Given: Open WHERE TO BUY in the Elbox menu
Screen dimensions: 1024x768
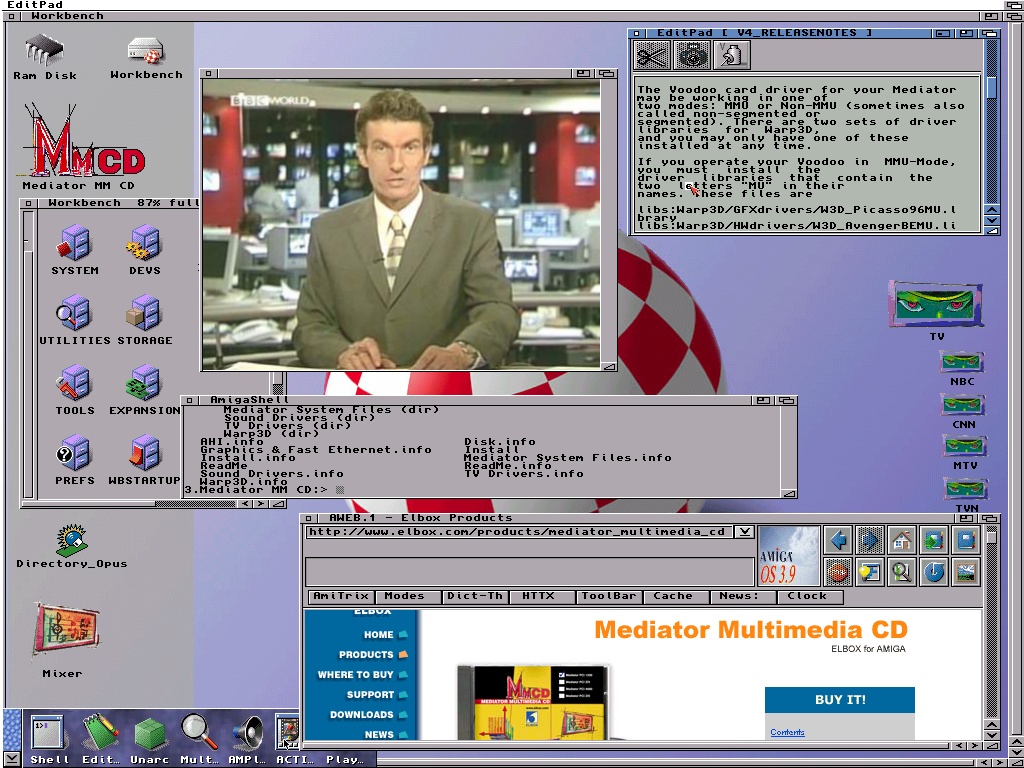Looking at the screenshot, I should coord(355,675).
